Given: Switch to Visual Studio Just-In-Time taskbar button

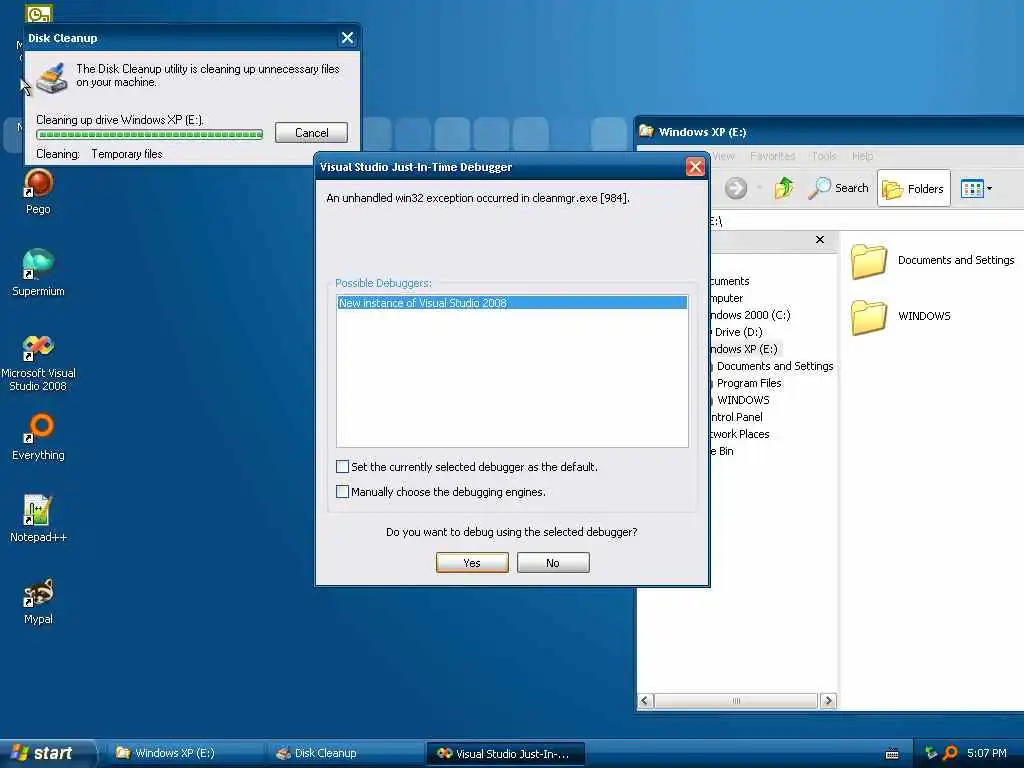Looking at the screenshot, I should [505, 754].
